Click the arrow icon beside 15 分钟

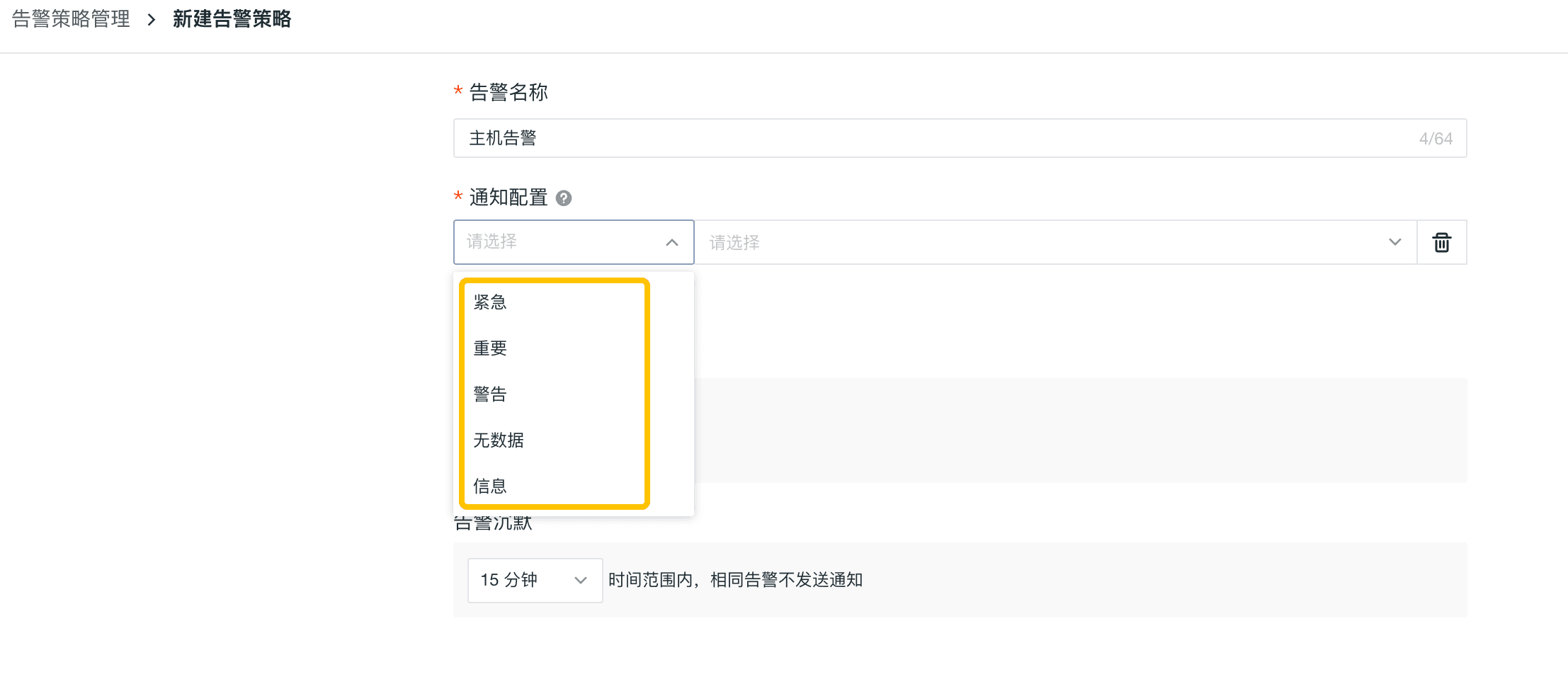[x=581, y=581]
